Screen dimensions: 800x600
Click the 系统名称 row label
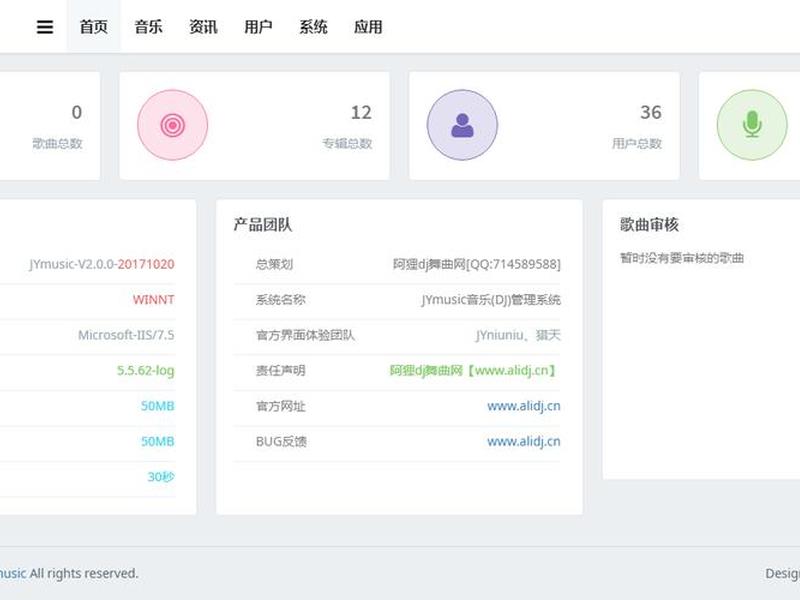tap(281, 299)
